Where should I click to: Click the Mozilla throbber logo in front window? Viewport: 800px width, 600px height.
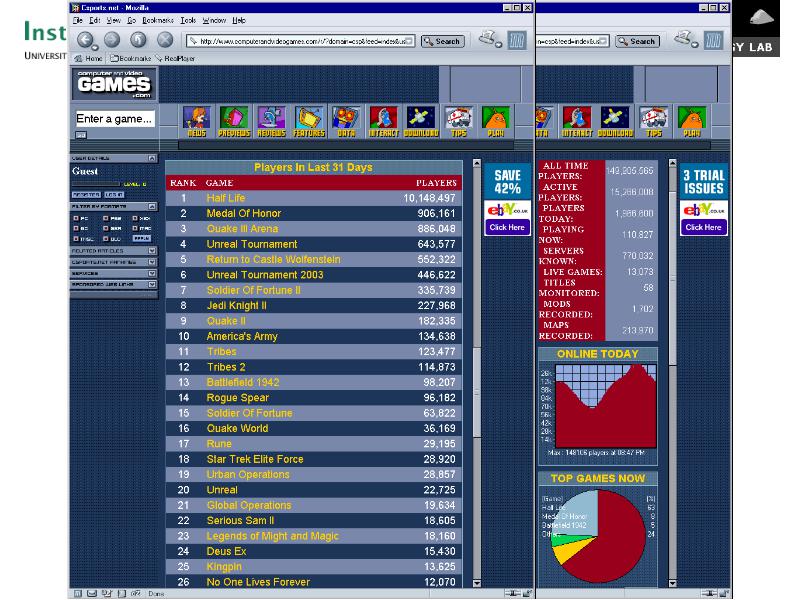517,40
